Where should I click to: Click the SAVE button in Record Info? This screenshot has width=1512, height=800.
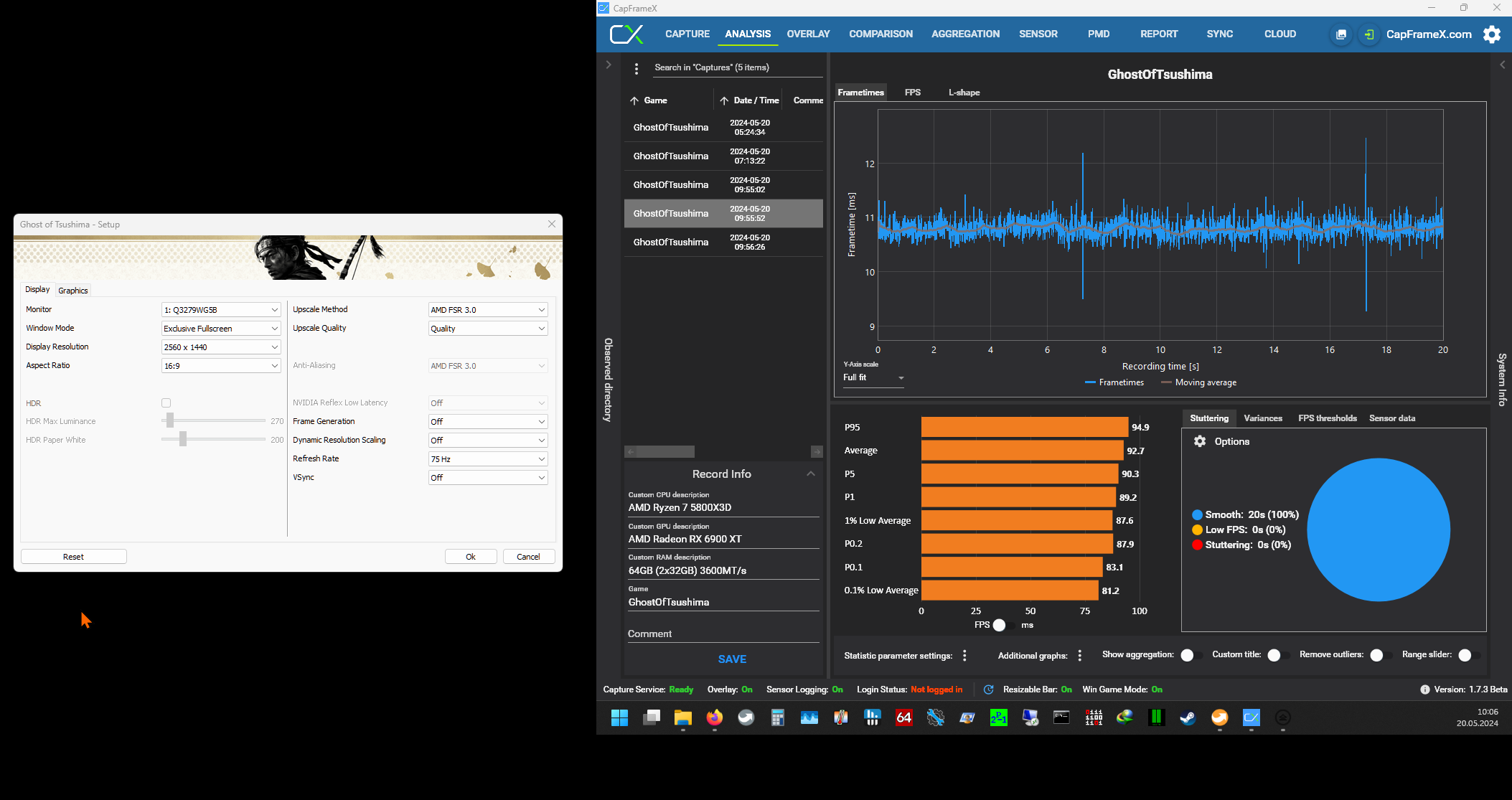(732, 659)
